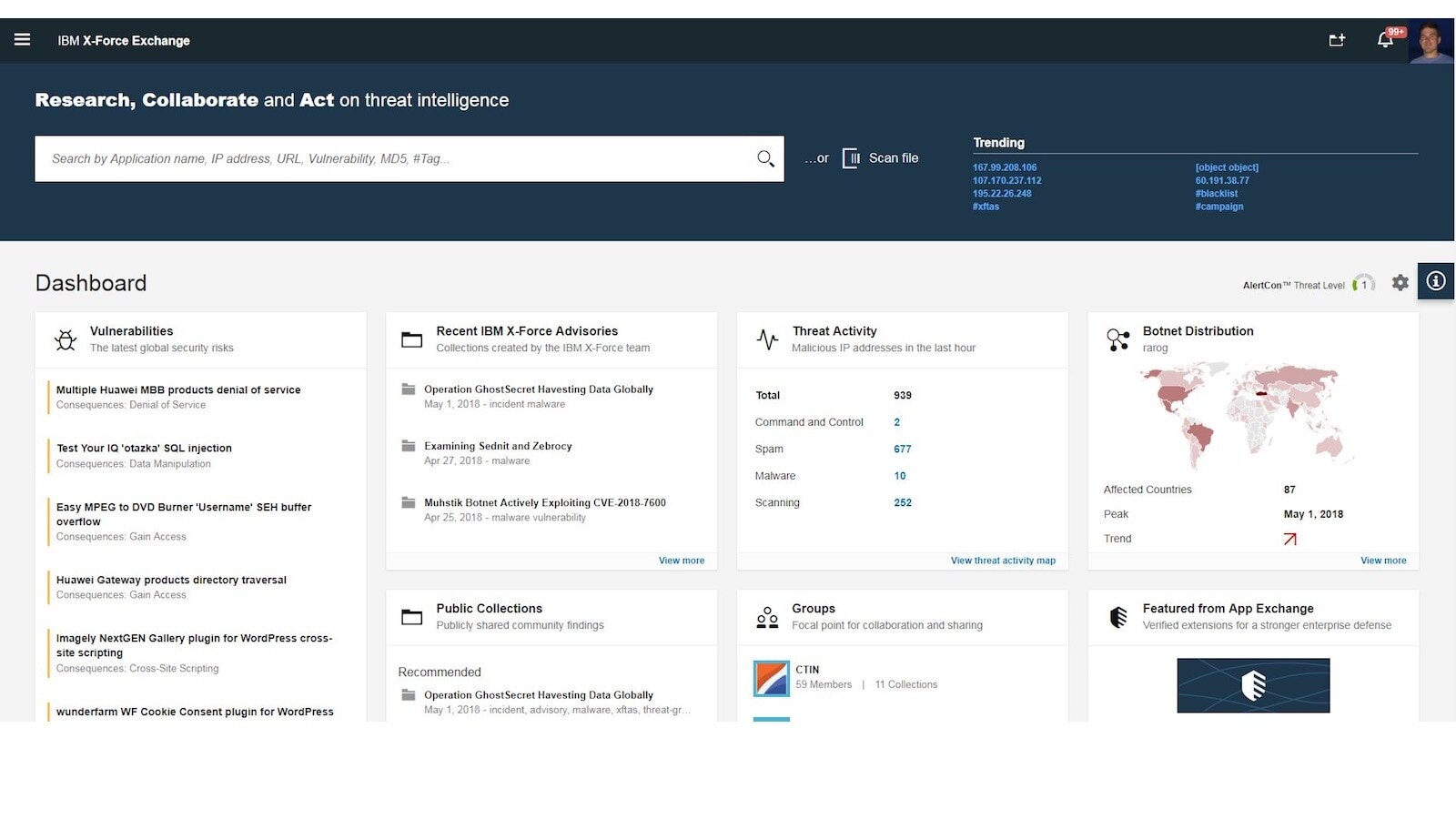Screen dimensions: 1456x819
Task: Click View more under Botnet Distribution
Action: point(1383,561)
